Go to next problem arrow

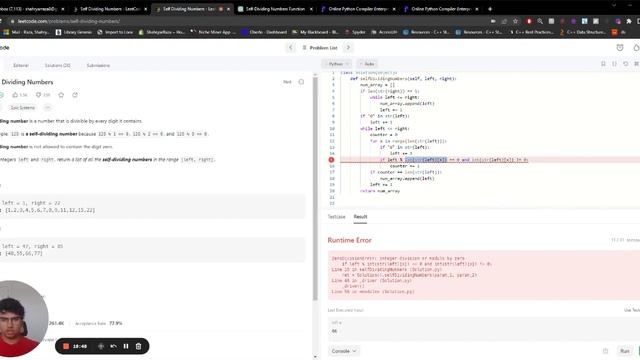point(348,48)
